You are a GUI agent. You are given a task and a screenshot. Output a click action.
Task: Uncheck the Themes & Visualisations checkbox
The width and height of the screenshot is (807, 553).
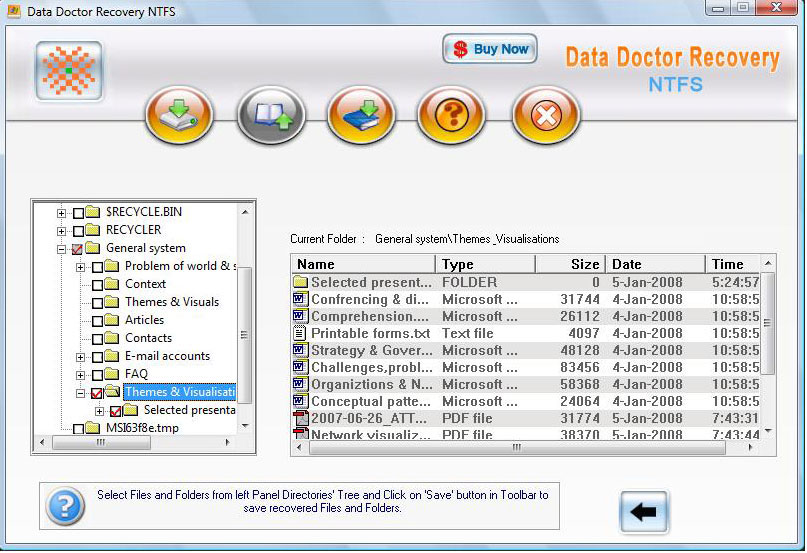pyautogui.click(x=97, y=393)
